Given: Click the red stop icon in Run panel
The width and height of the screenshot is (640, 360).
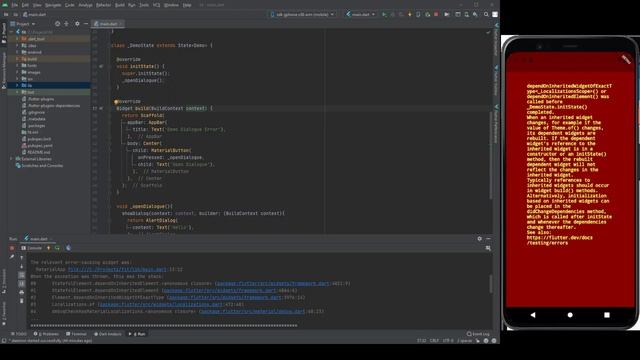Looking at the screenshot, I should click(x=12, y=248).
